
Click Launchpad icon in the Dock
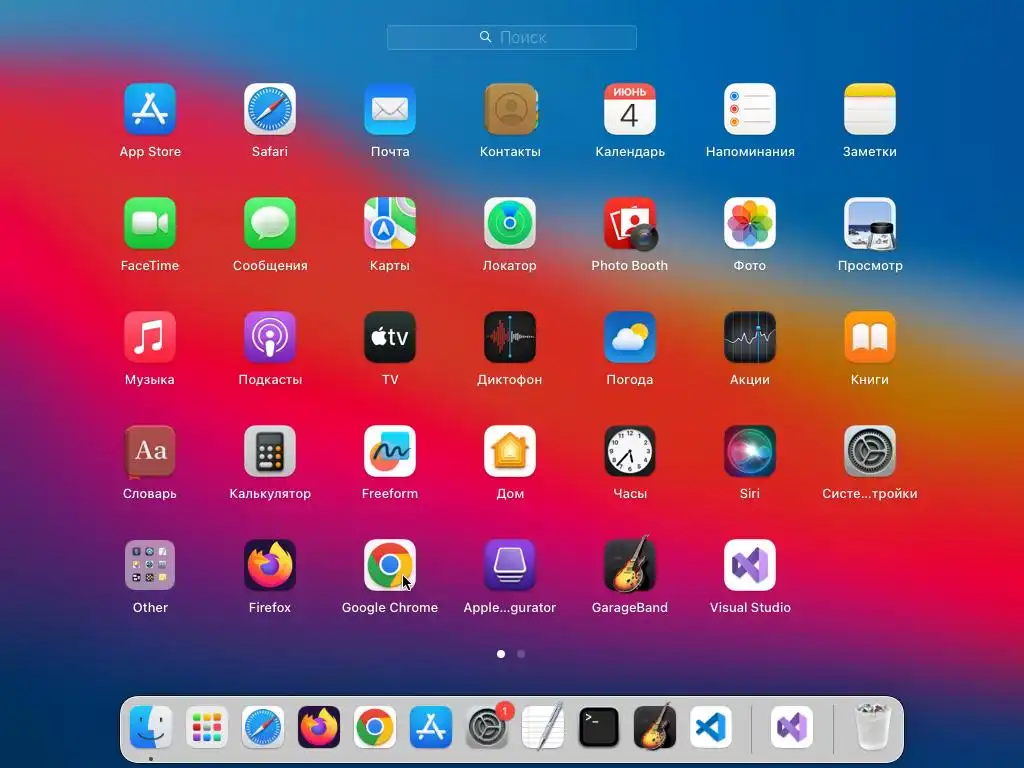coord(207,727)
